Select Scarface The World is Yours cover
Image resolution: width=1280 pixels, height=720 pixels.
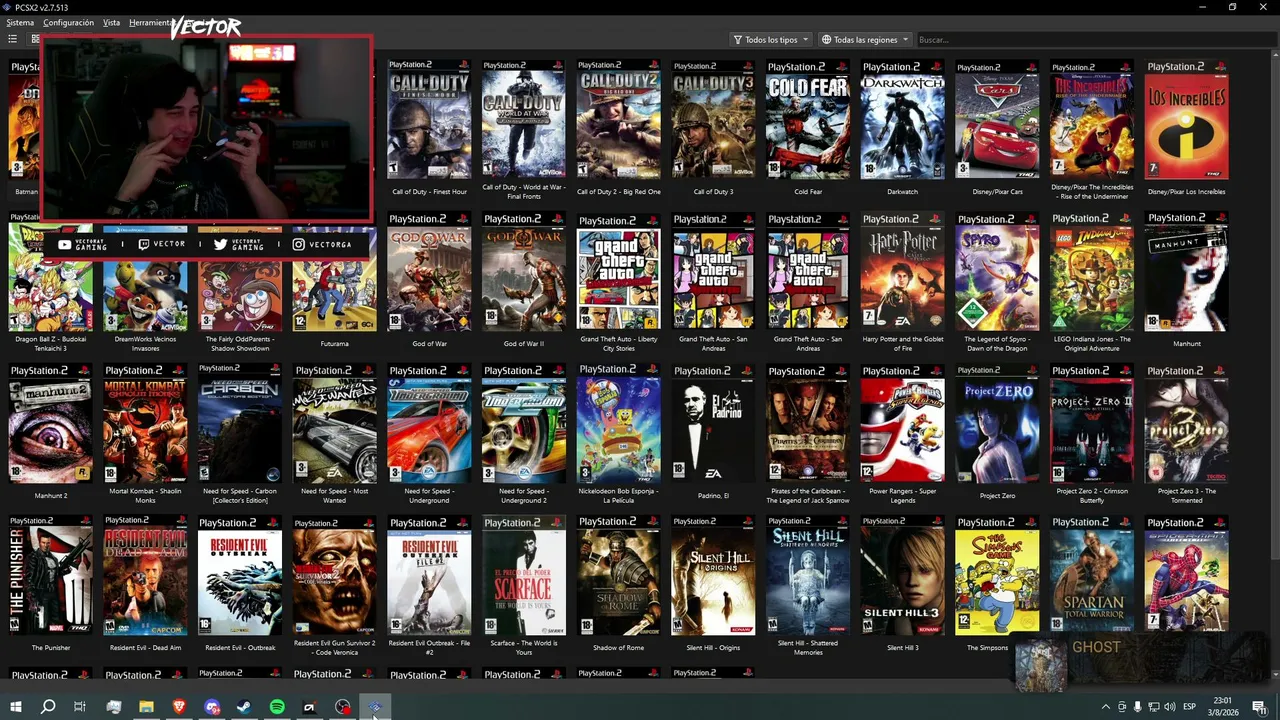point(524,576)
